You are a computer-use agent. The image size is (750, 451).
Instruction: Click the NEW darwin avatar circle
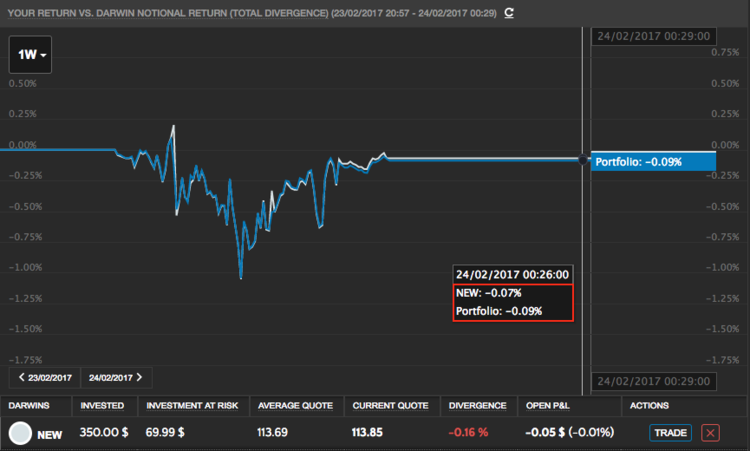(x=20, y=433)
